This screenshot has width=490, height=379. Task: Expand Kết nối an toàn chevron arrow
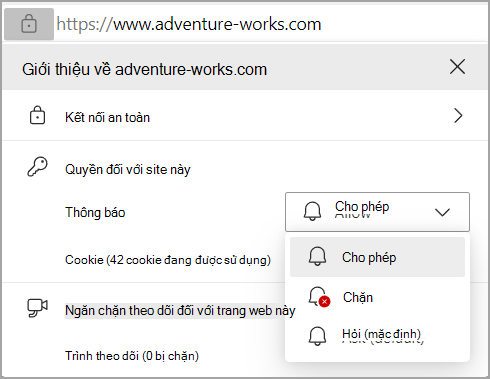[x=458, y=116]
